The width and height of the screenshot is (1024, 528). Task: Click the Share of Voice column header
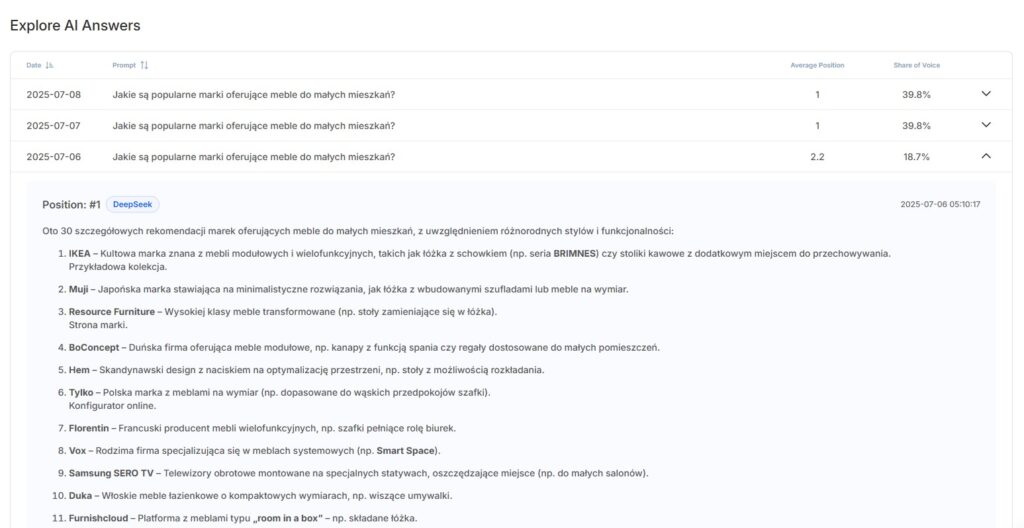[x=917, y=65]
